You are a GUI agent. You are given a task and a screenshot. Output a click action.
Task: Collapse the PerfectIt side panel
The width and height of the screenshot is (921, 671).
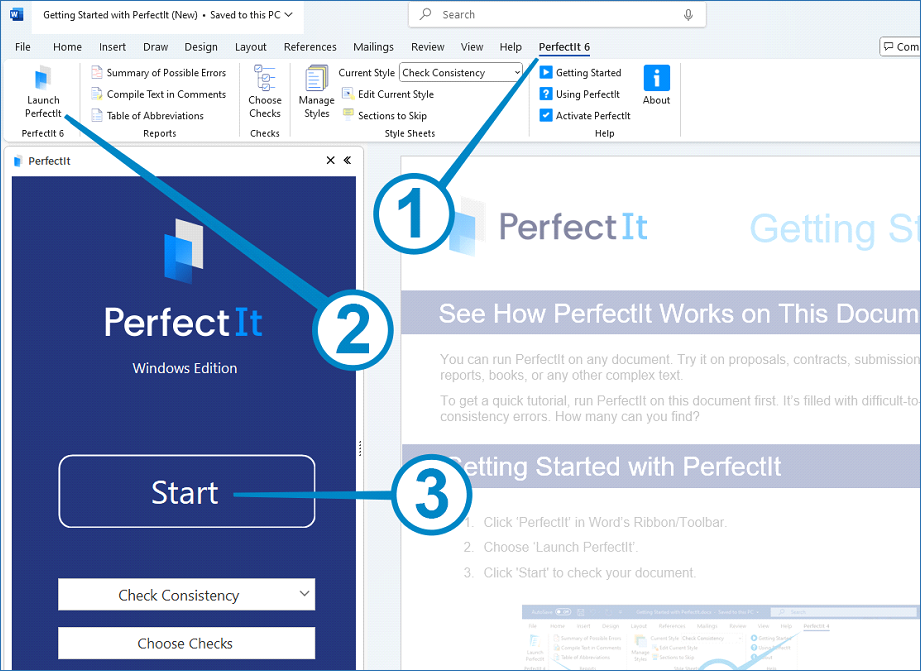pos(348,160)
